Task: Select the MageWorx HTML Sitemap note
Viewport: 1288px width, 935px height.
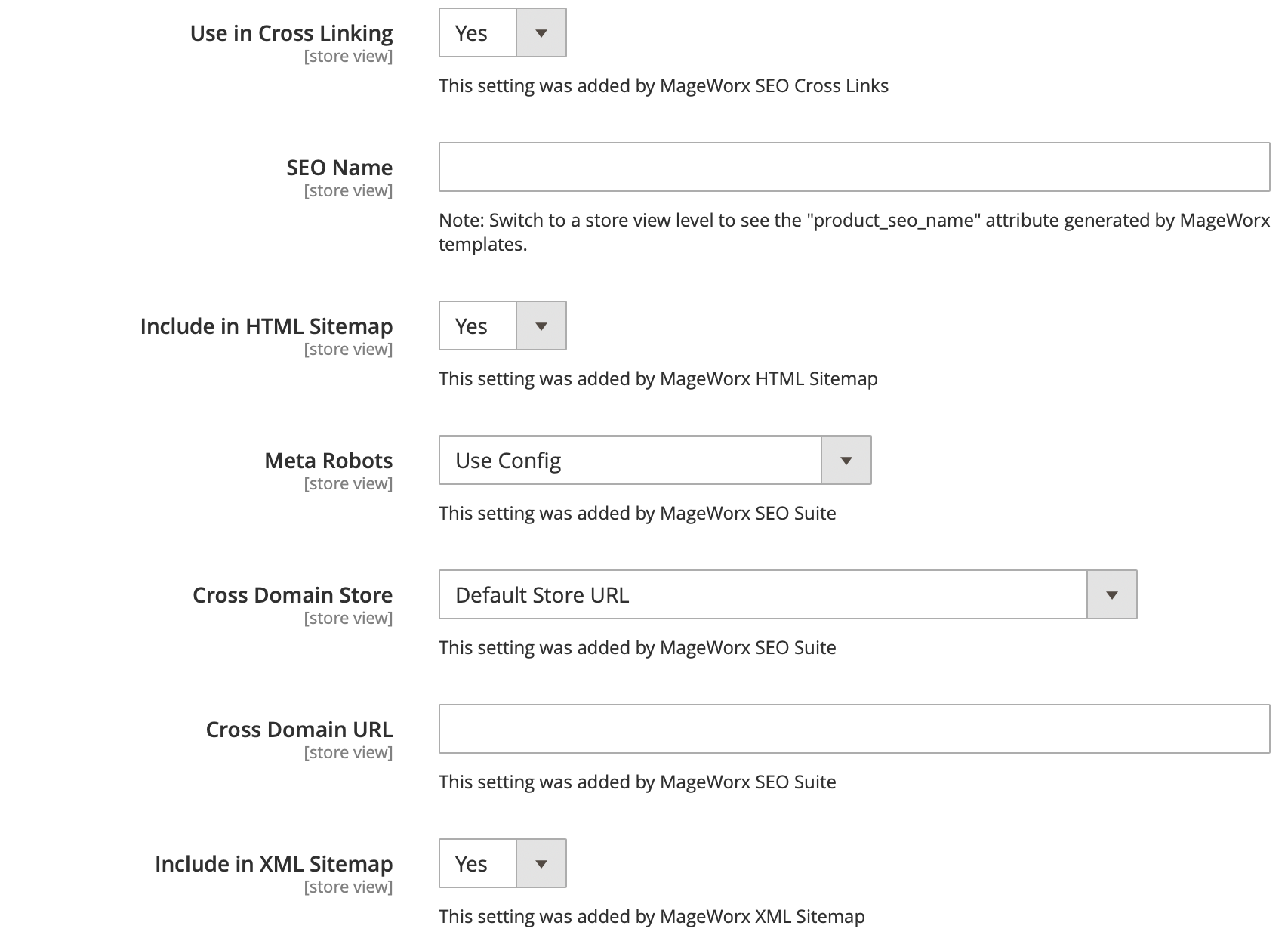Action: click(x=658, y=378)
